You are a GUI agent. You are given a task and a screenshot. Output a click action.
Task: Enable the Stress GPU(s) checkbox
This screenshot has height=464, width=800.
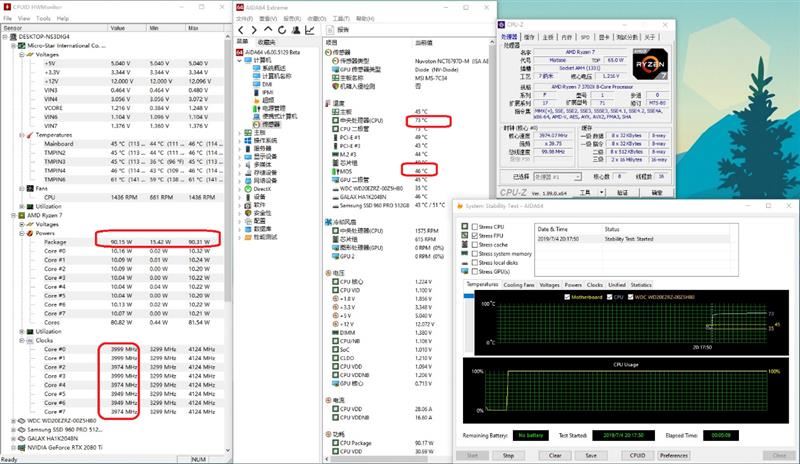(x=475, y=272)
